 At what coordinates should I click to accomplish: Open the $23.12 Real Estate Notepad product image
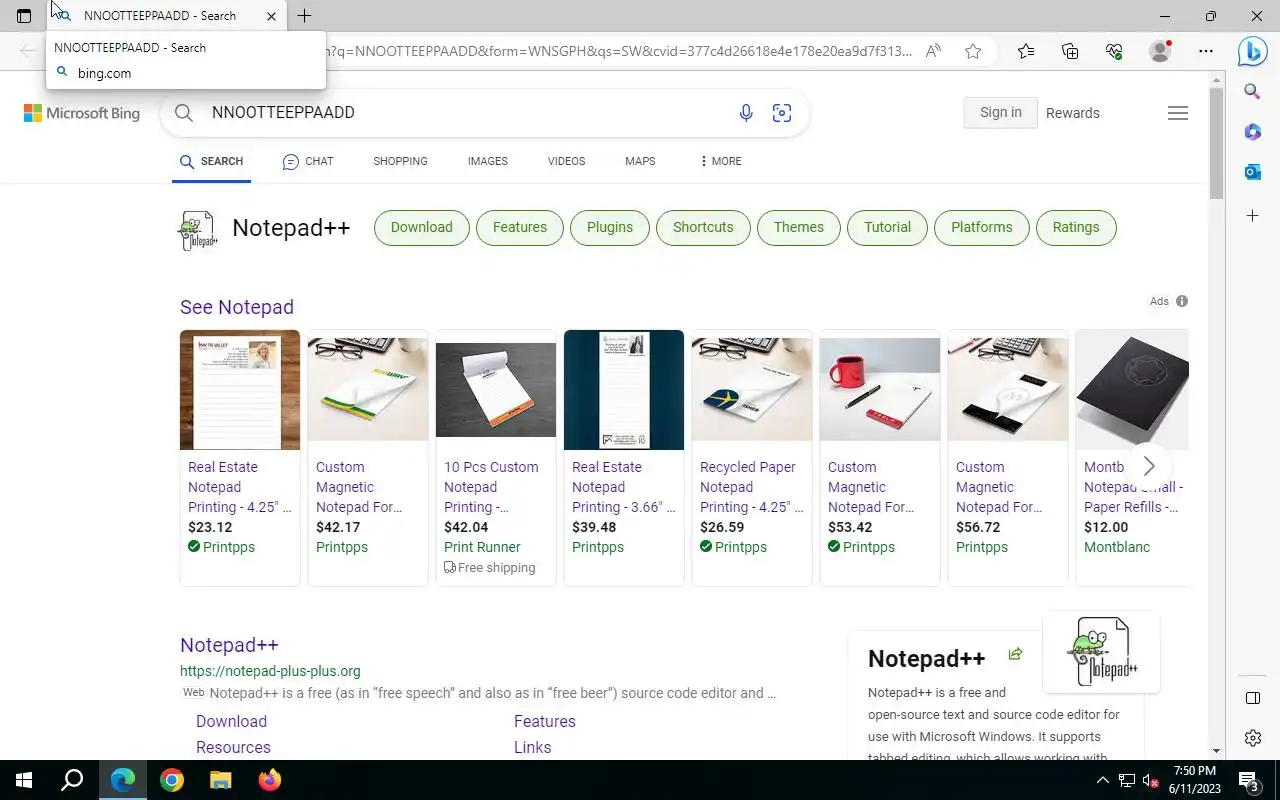240,390
